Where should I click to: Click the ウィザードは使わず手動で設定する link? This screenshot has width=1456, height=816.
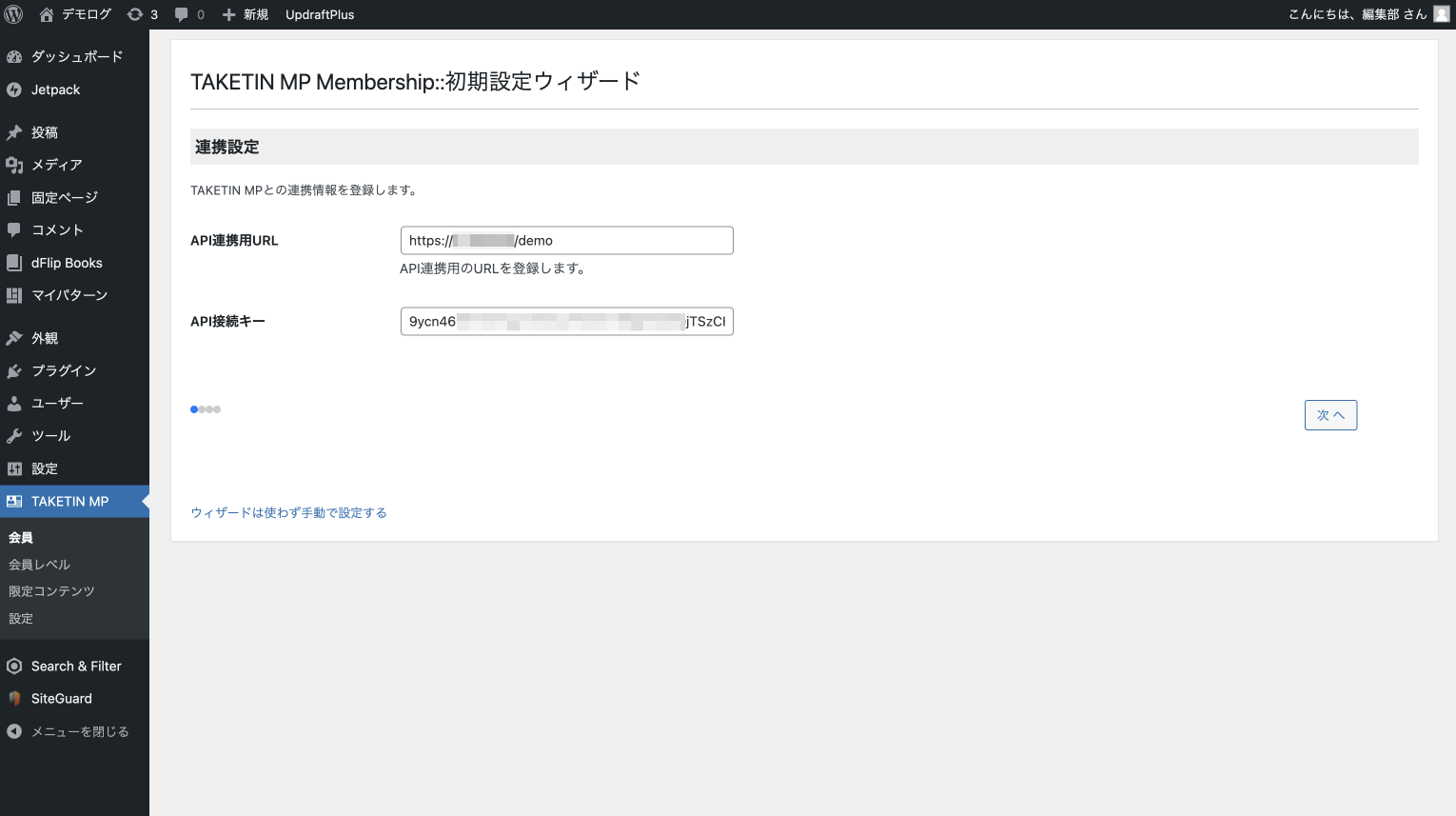(288, 512)
